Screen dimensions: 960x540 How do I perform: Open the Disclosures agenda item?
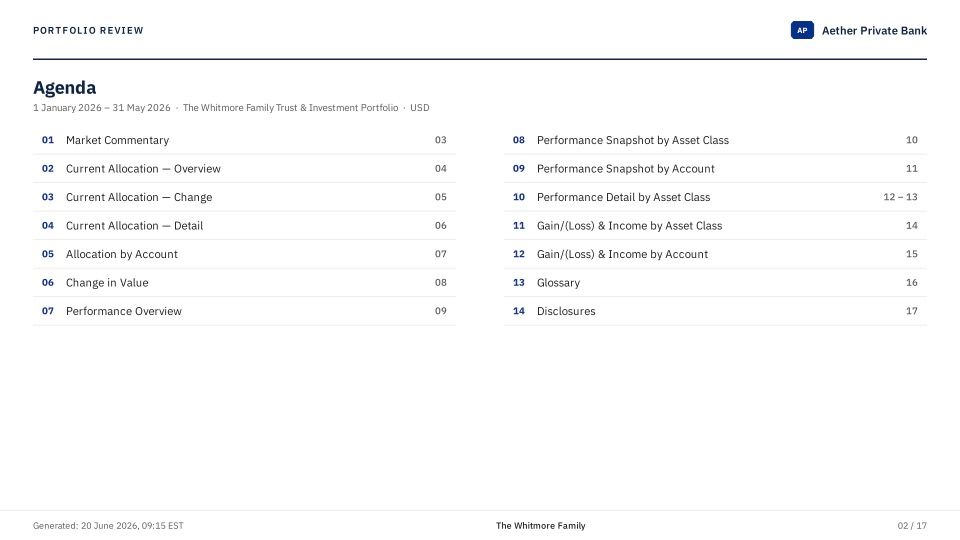(x=715, y=311)
